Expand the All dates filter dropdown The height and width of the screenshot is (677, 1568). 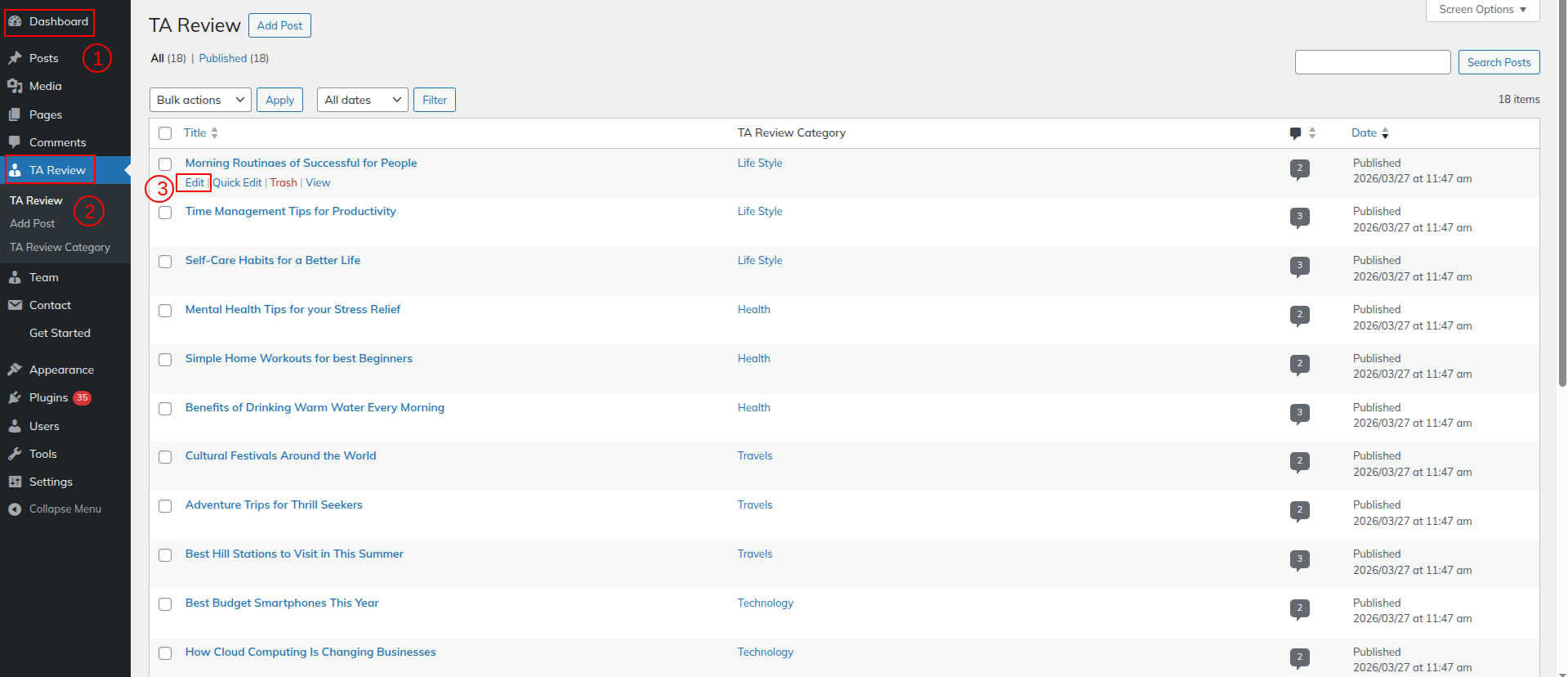(x=362, y=100)
